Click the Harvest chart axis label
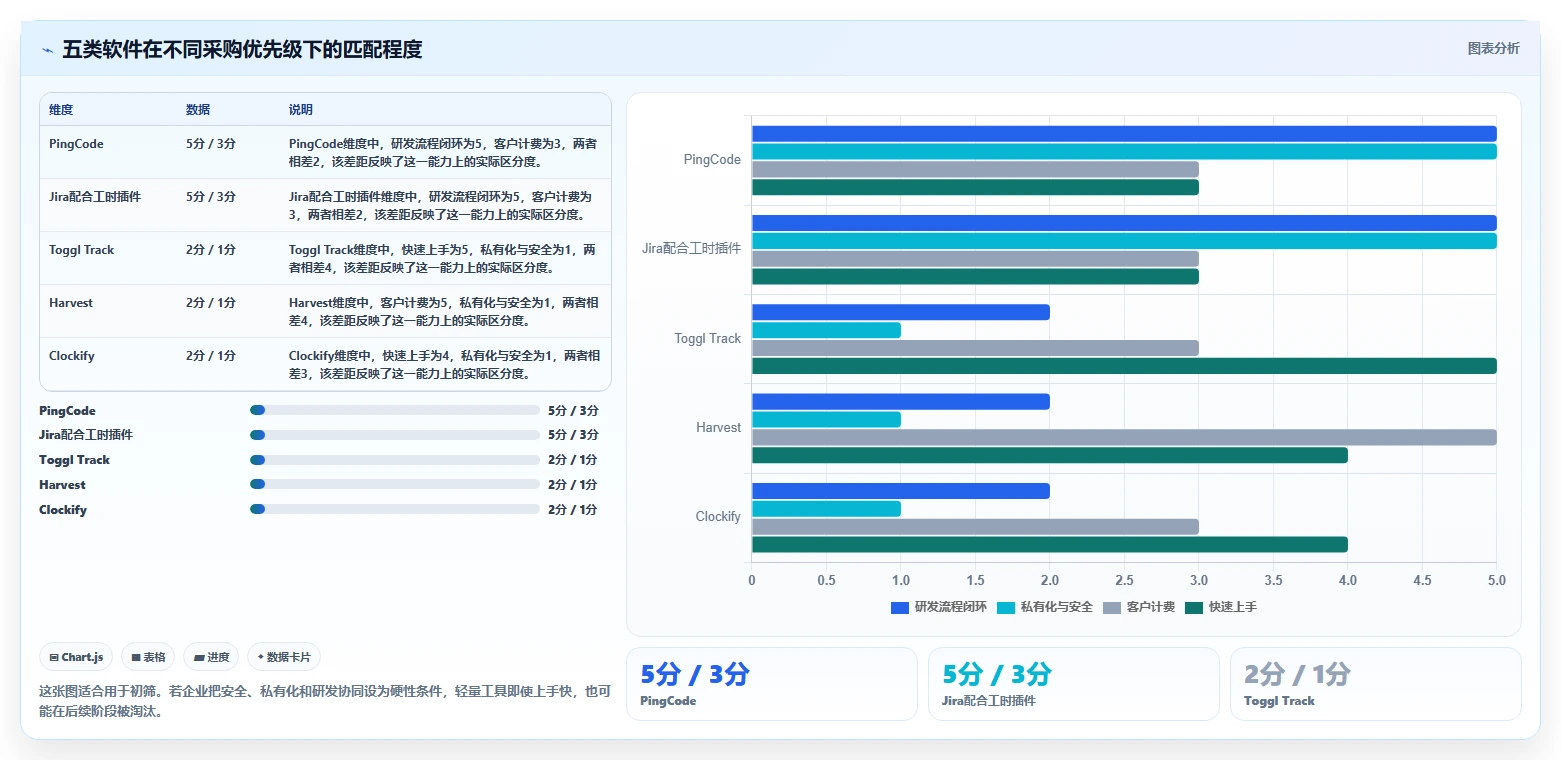This screenshot has width=1561, height=760. tap(719, 428)
